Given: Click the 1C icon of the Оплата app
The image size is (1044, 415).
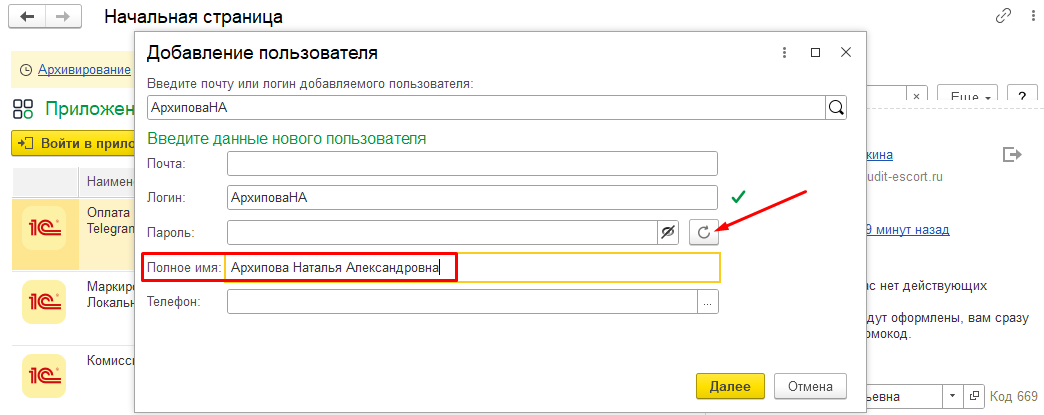Looking at the screenshot, I should tap(43, 230).
